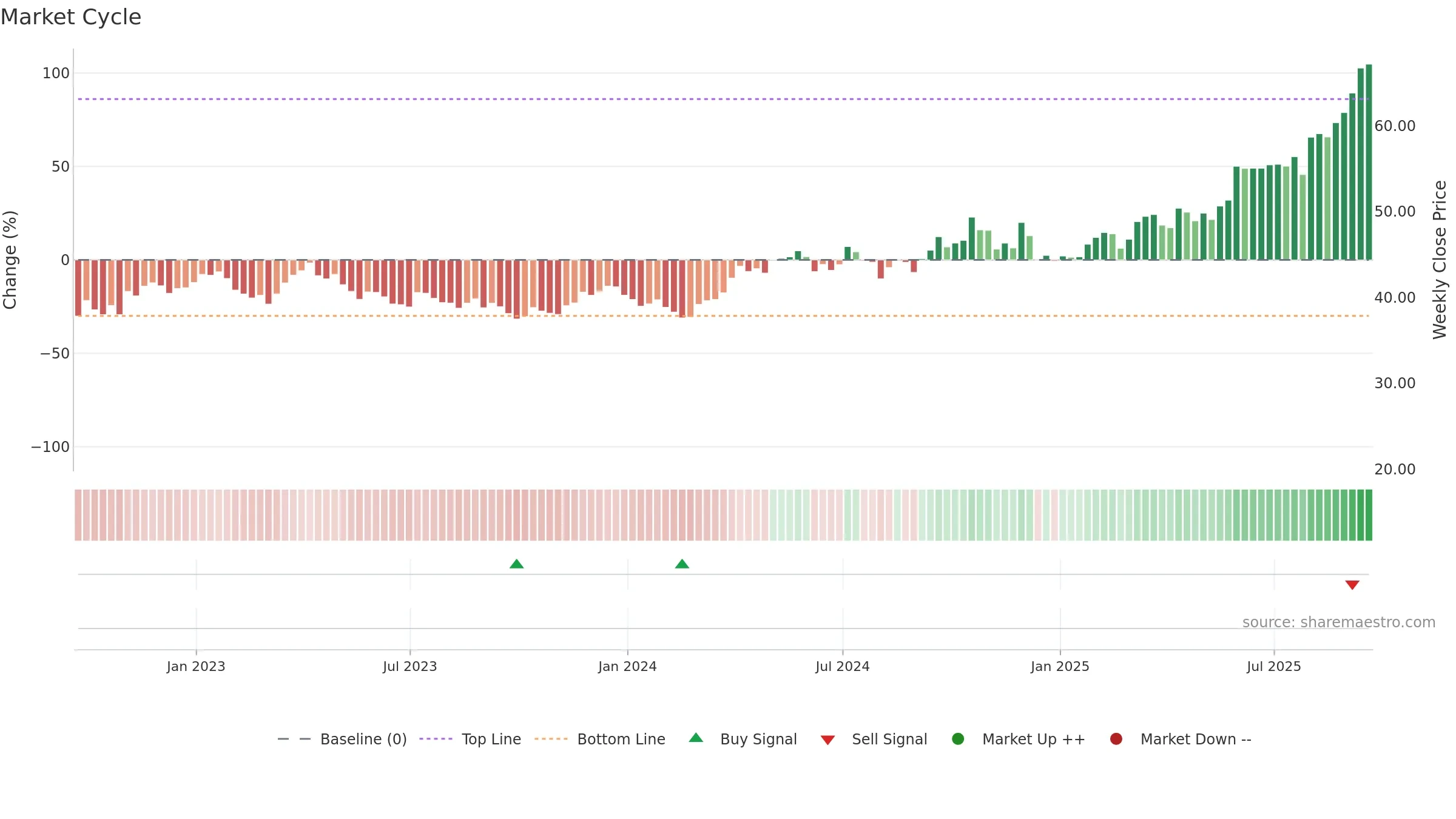The height and width of the screenshot is (819, 1456).
Task: Click the 40.00 price axis label
Action: click(1395, 298)
